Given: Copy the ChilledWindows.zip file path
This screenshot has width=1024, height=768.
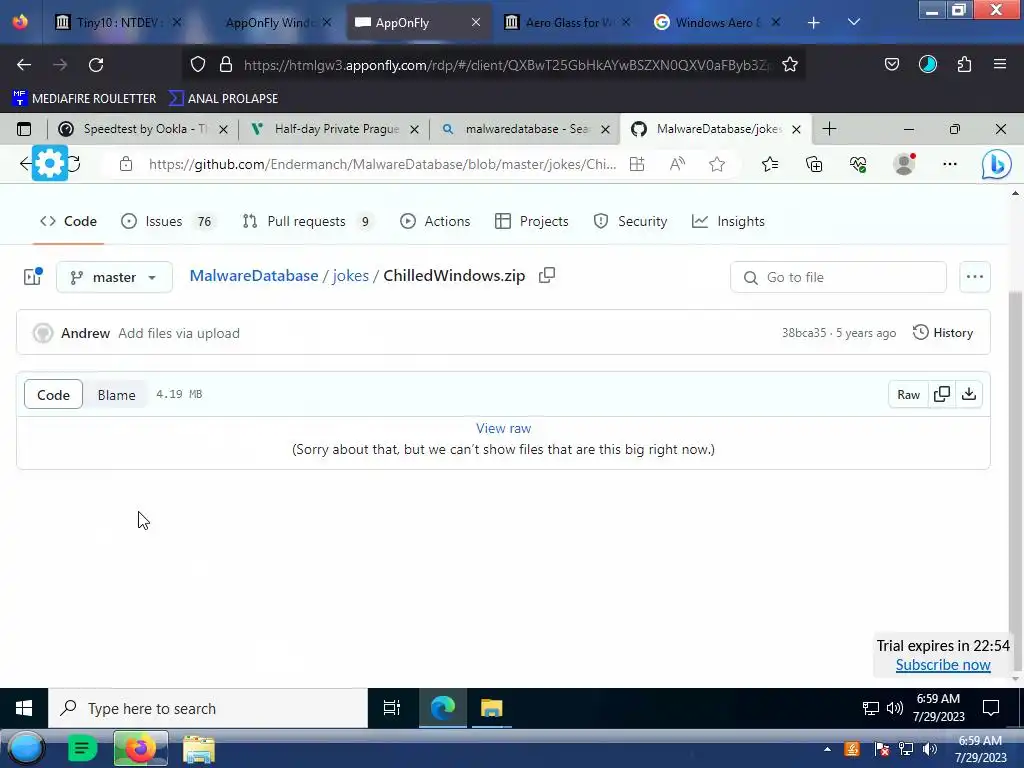Looking at the screenshot, I should (x=547, y=276).
